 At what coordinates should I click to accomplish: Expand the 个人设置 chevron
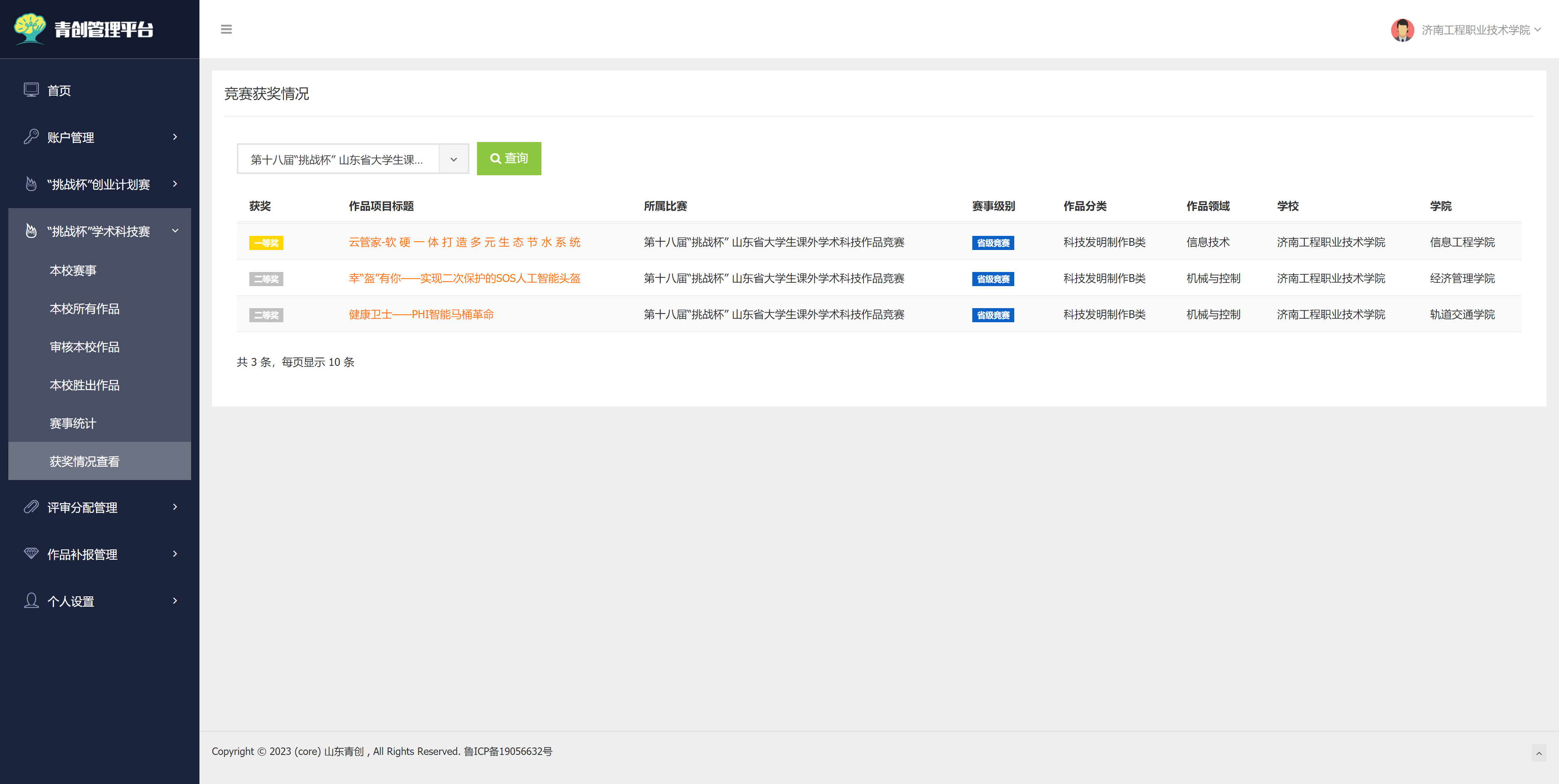[175, 601]
